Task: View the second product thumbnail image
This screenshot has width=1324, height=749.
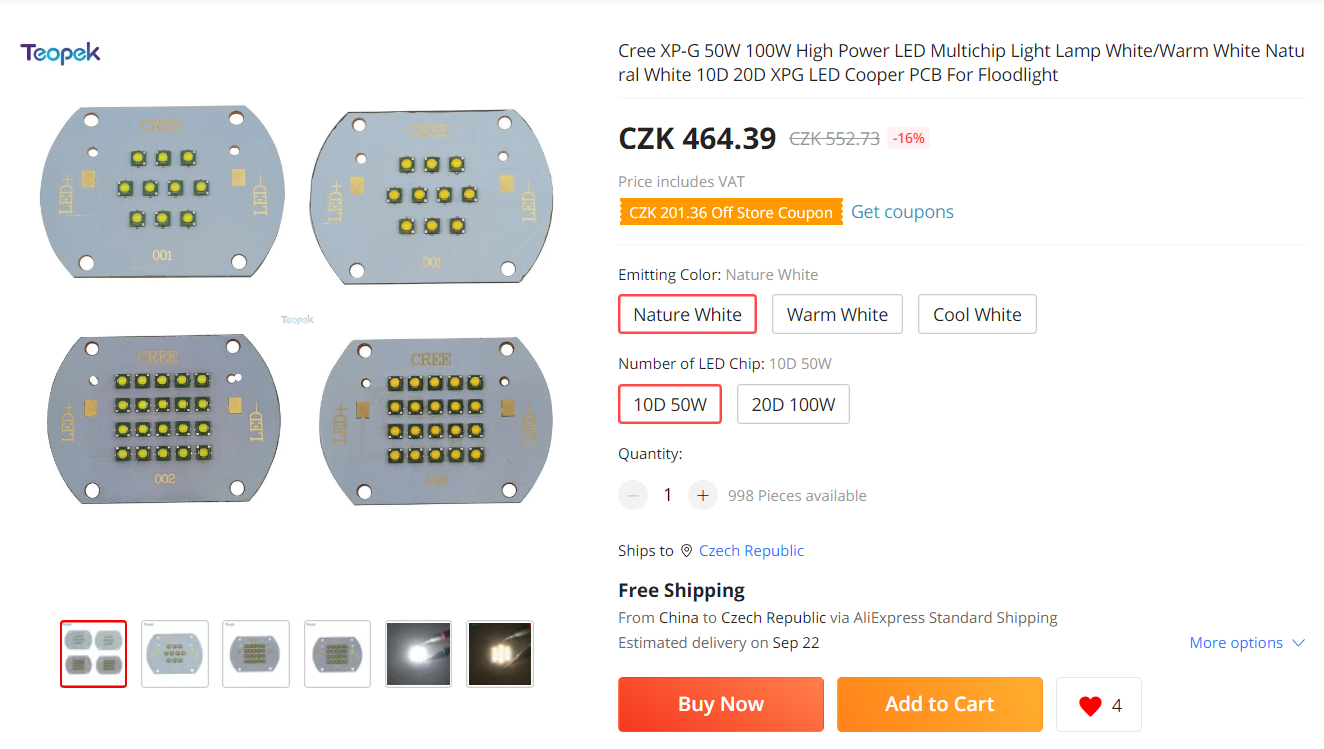Action: (175, 654)
